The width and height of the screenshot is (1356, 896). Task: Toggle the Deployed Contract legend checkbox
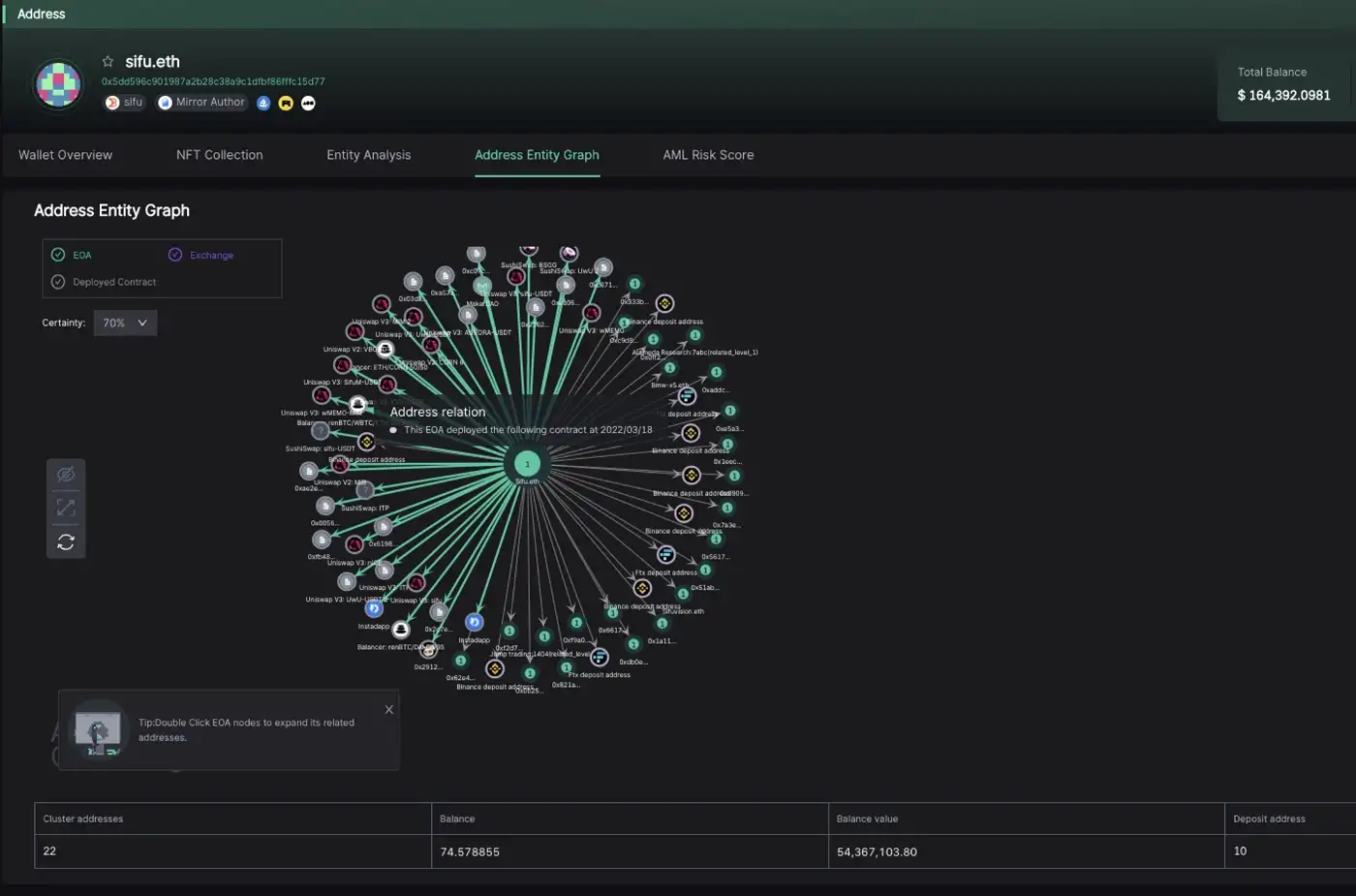pyautogui.click(x=58, y=282)
